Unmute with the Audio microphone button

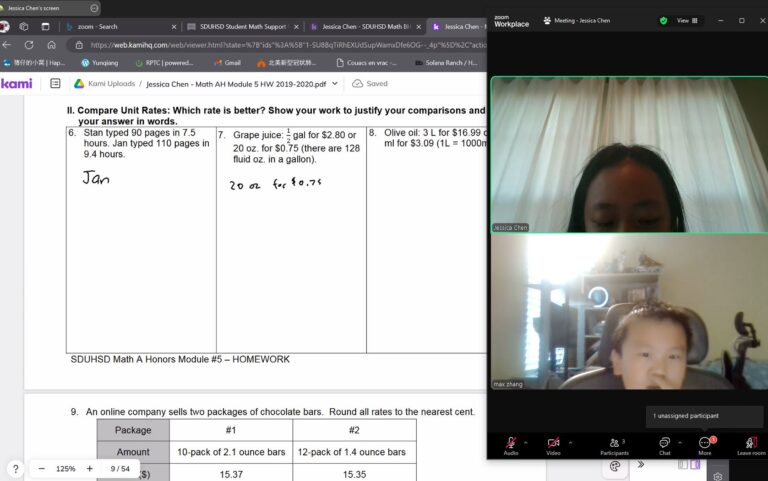coord(511,445)
